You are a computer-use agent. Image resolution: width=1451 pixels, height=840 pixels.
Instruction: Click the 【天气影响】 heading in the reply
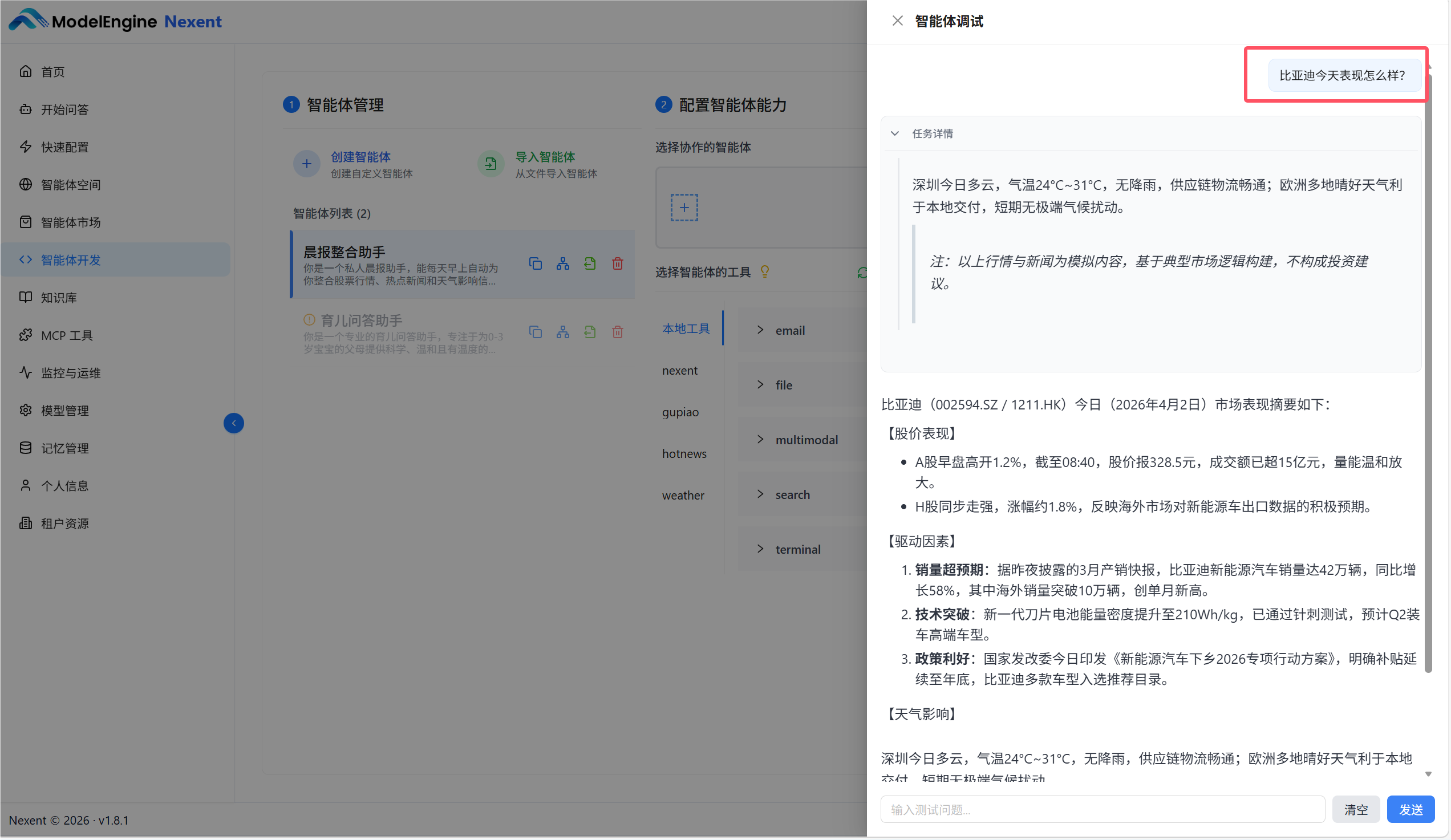click(922, 714)
